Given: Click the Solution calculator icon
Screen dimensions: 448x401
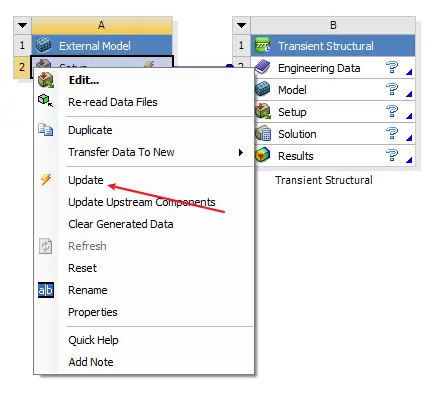Looking at the screenshot, I should point(263,133).
